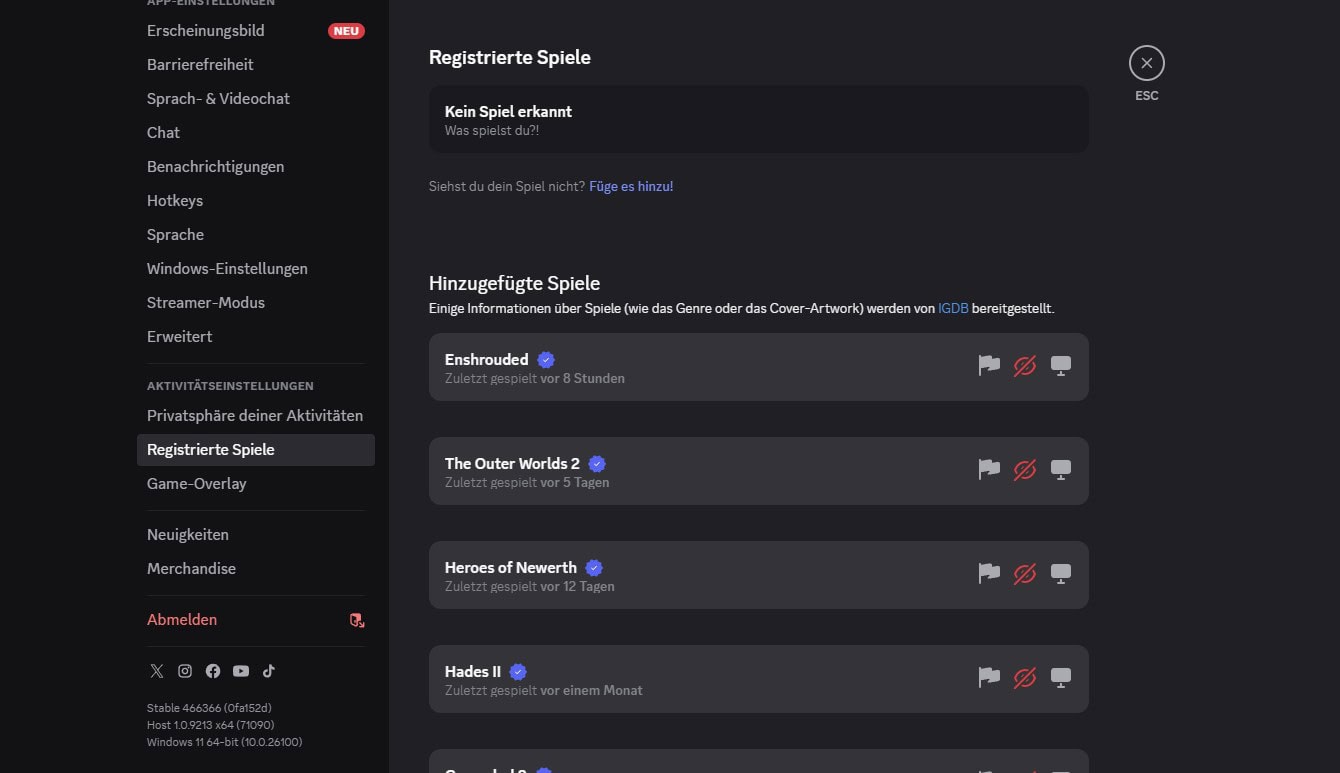Screen dimensions: 1340x773
Task: Click the flag icon for Hades II
Action: pos(989,678)
